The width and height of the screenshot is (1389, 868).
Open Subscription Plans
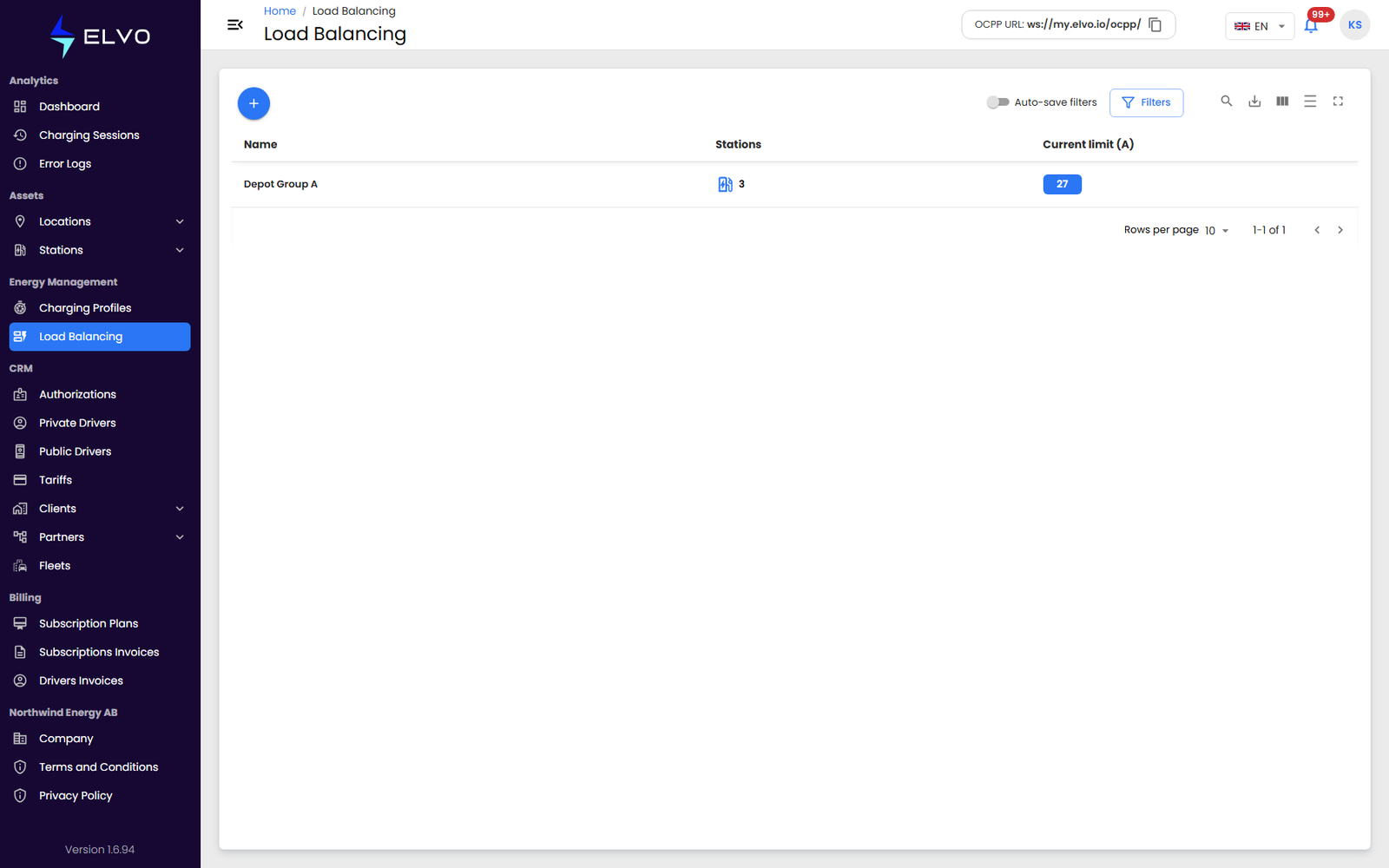tap(100, 623)
